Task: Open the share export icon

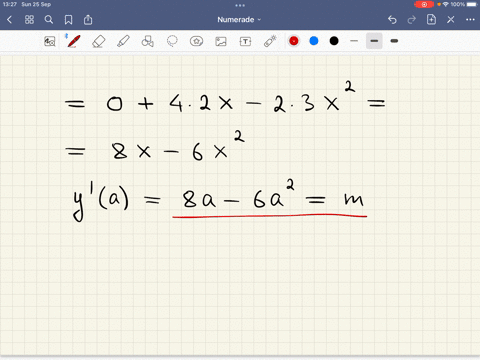Action: (88, 20)
